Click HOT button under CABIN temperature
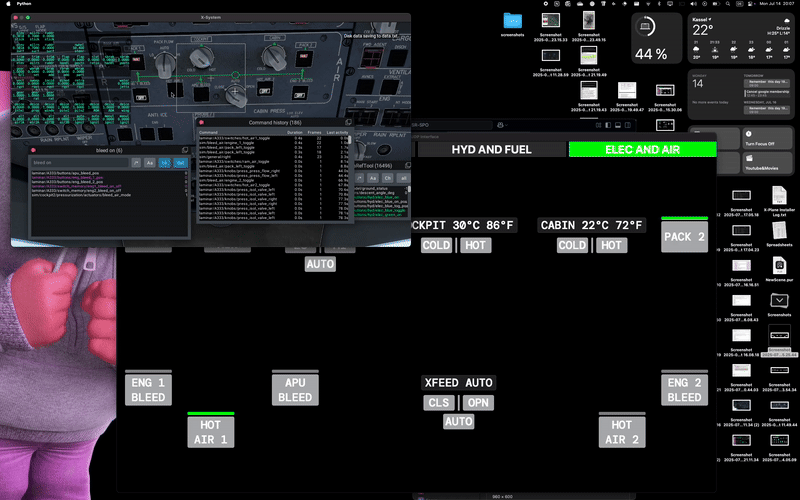The height and width of the screenshot is (500, 800). tap(611, 245)
